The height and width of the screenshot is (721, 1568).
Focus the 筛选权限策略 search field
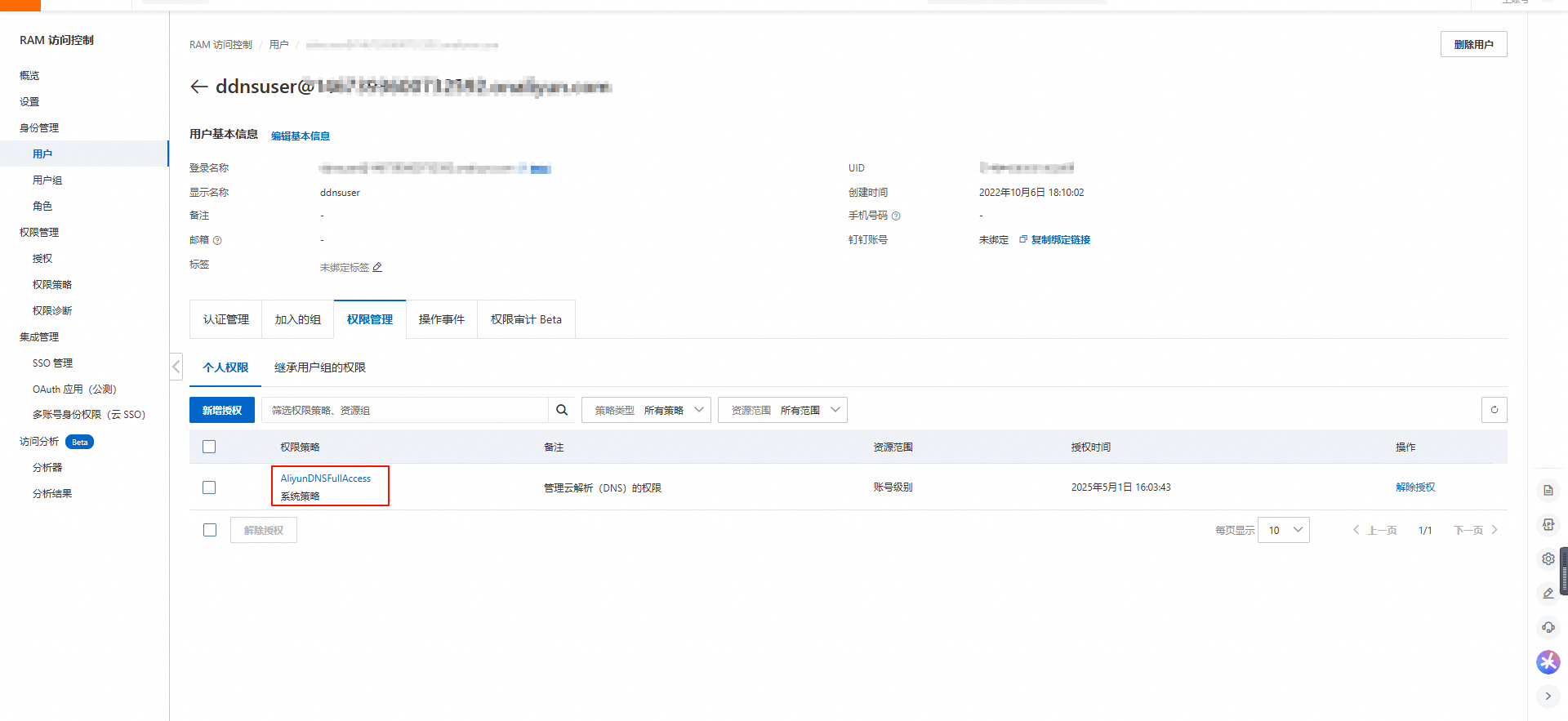pos(405,410)
